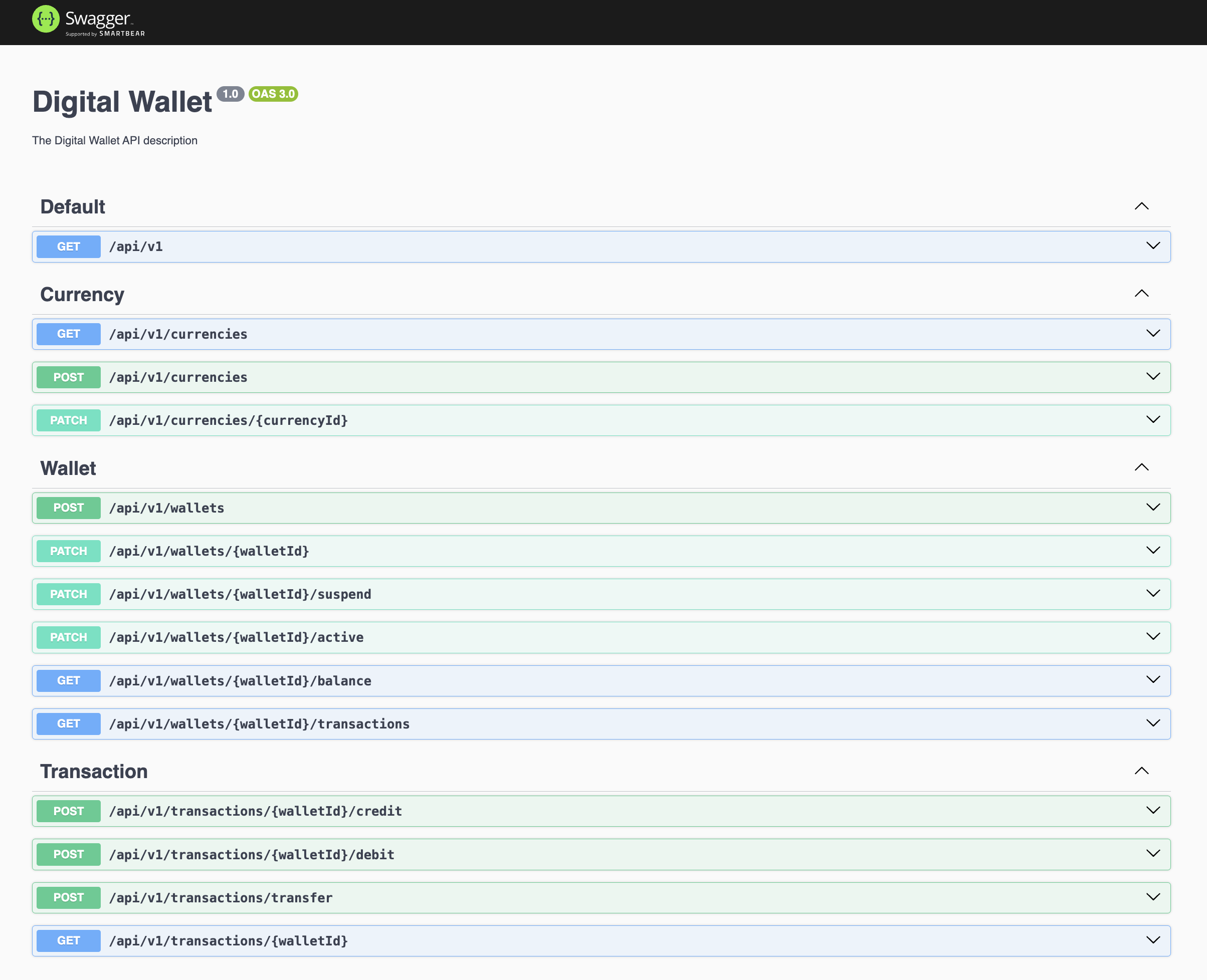Screen dimensions: 1207x980
Task: Open /api/v1/wallets path text
Action: click(166, 508)
